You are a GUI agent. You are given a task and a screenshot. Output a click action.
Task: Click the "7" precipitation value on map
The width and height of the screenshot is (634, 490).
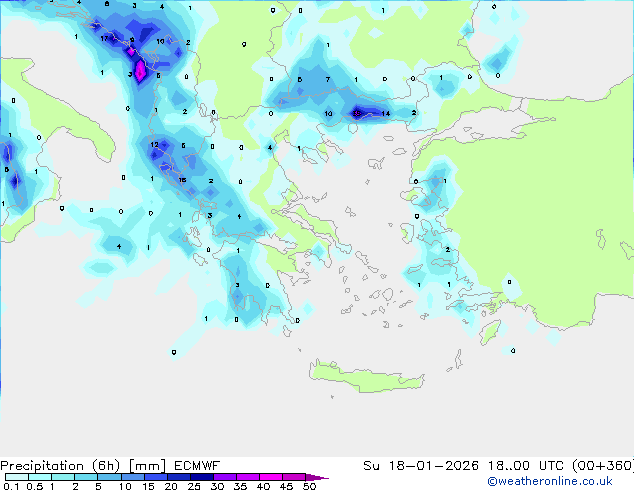pos(328,79)
